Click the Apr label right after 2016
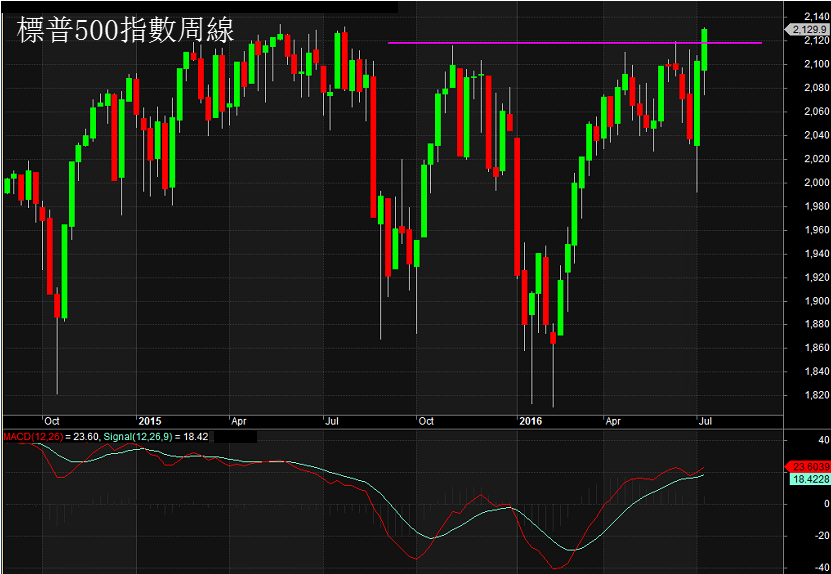831x574 pixels. pos(613,421)
